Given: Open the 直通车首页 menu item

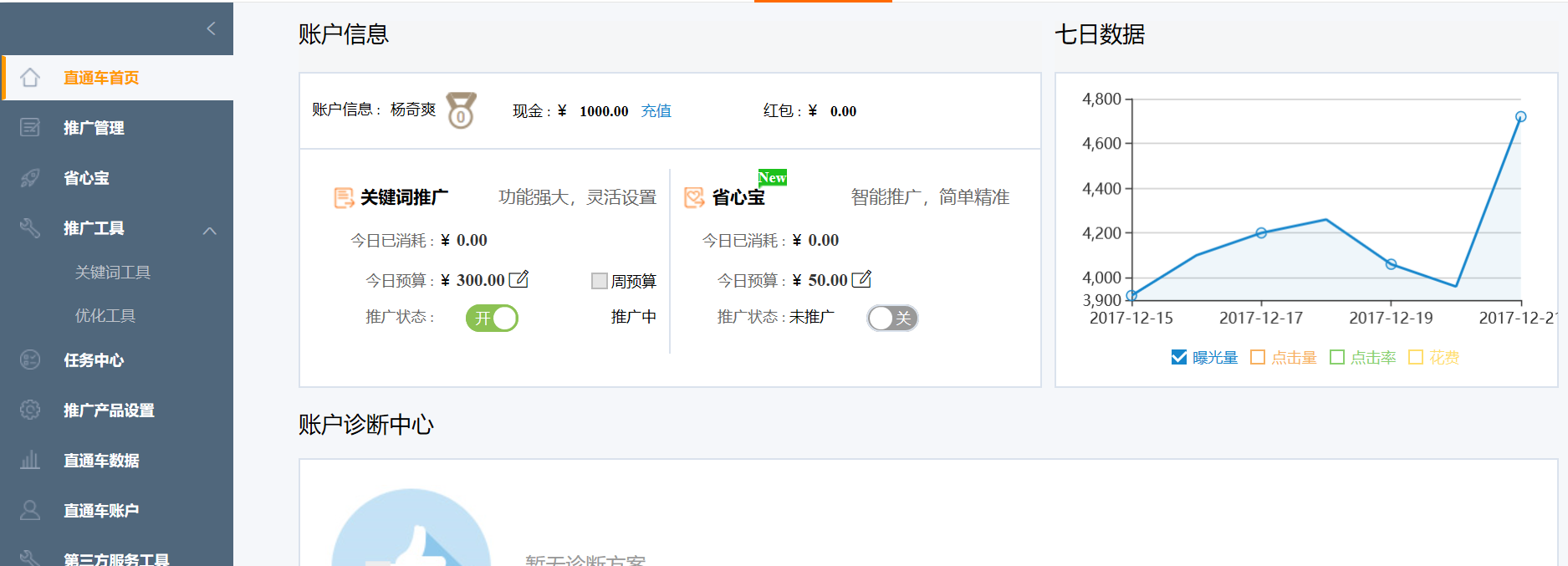Looking at the screenshot, I should click(x=101, y=78).
